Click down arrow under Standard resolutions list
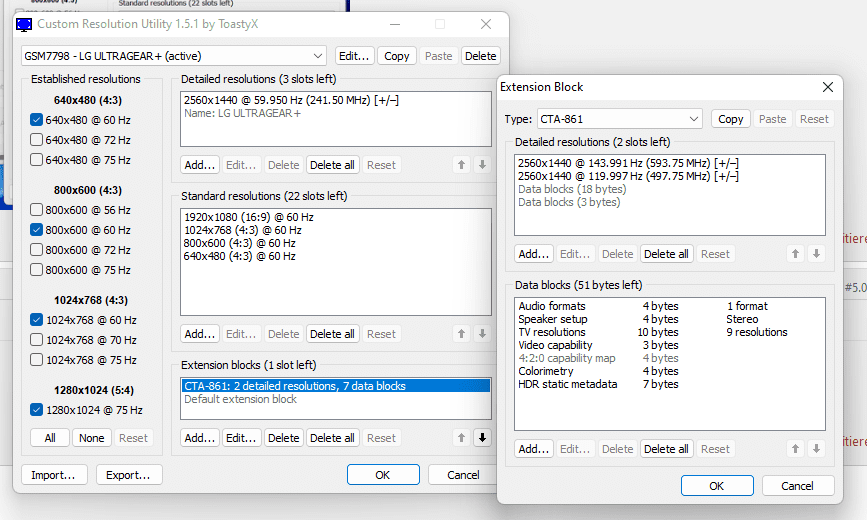Viewport: 867px width, 520px height. click(x=482, y=334)
